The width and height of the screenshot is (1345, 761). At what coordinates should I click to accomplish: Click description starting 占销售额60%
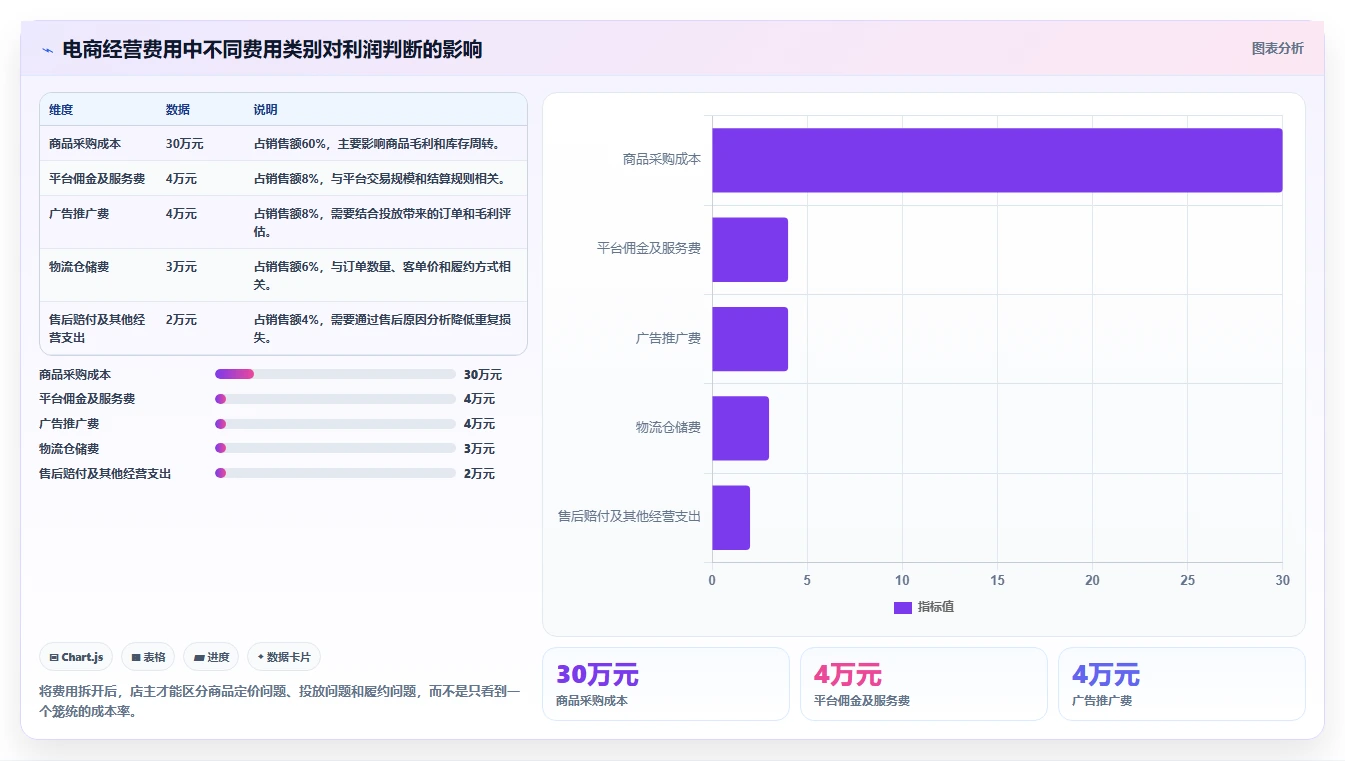(377, 144)
